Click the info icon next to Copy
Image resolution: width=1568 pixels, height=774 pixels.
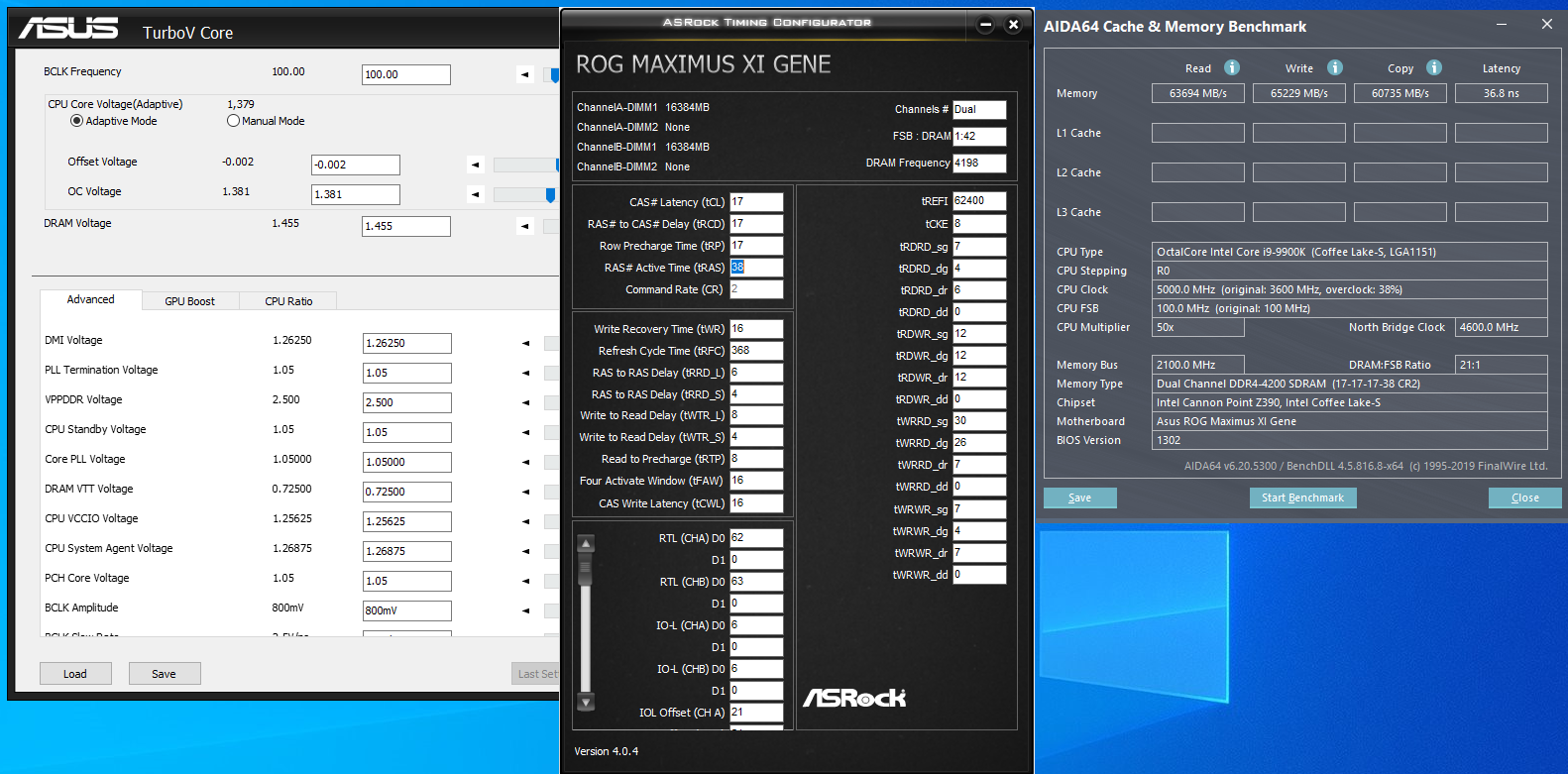[x=1434, y=67]
